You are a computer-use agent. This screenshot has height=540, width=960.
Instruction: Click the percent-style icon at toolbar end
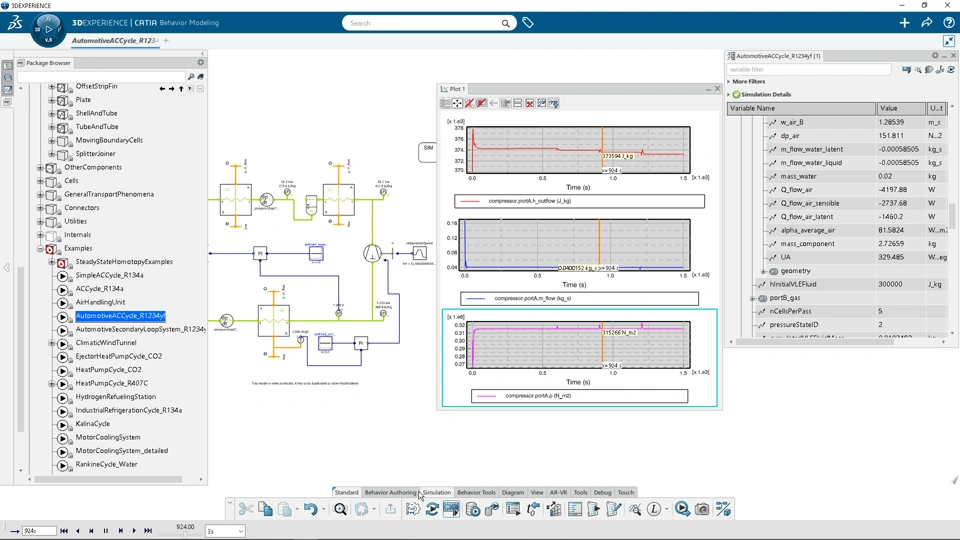coord(723,509)
